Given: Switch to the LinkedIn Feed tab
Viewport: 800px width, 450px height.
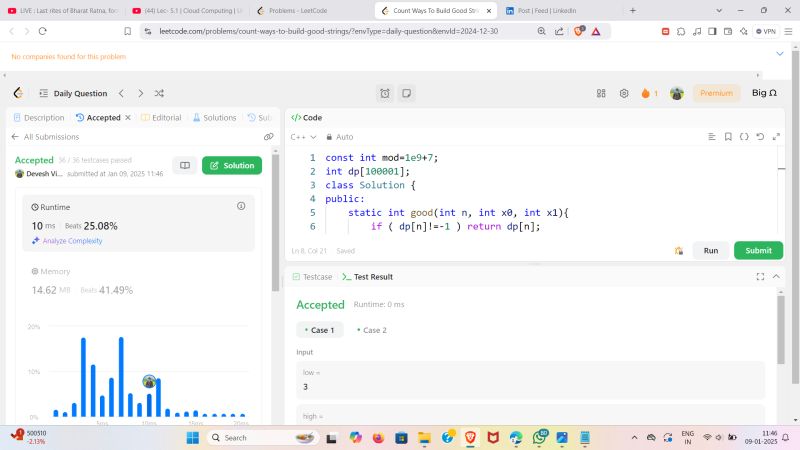Looking at the screenshot, I should [546, 10].
